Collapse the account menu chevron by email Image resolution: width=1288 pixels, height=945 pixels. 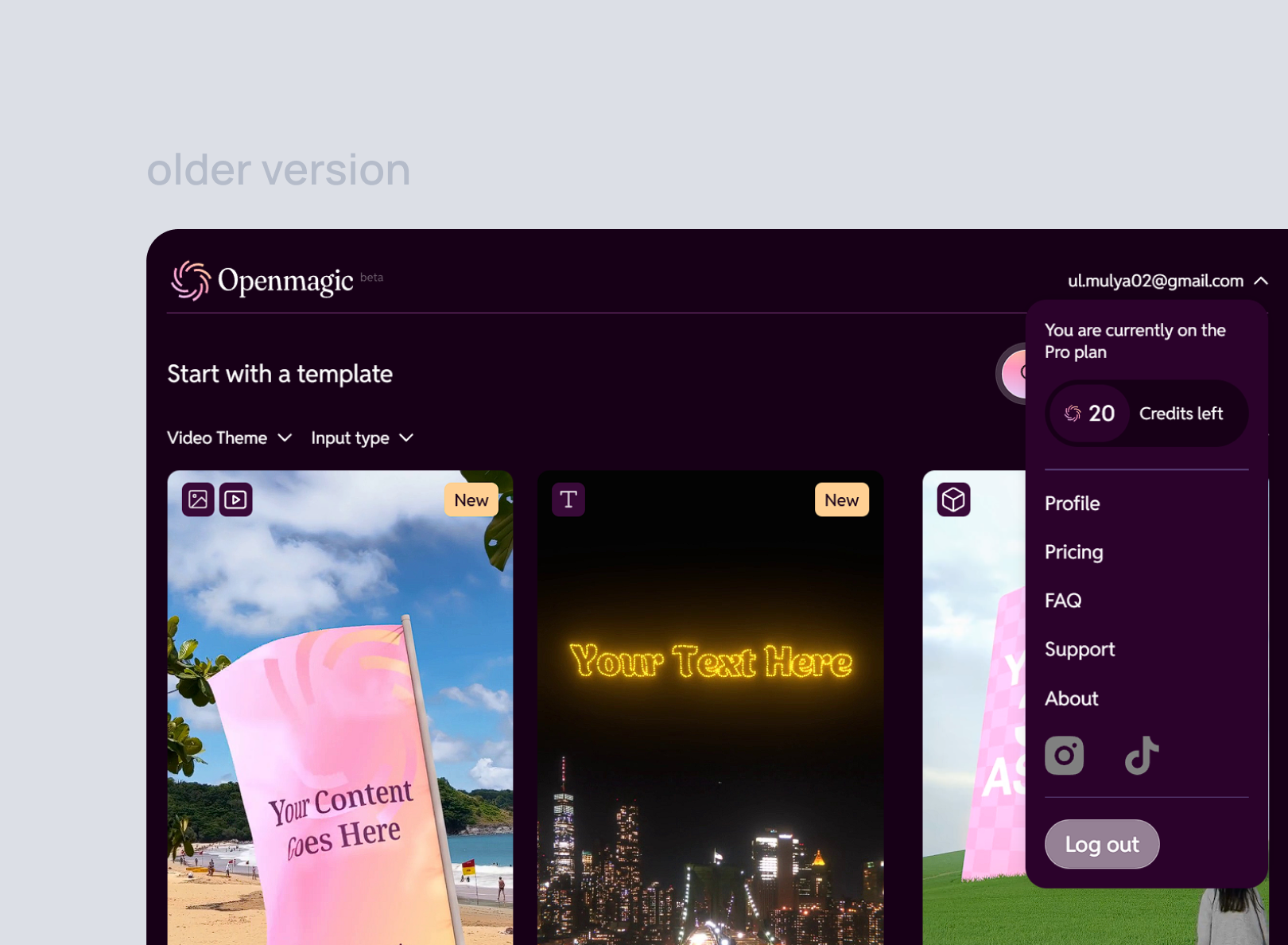[x=1261, y=281]
